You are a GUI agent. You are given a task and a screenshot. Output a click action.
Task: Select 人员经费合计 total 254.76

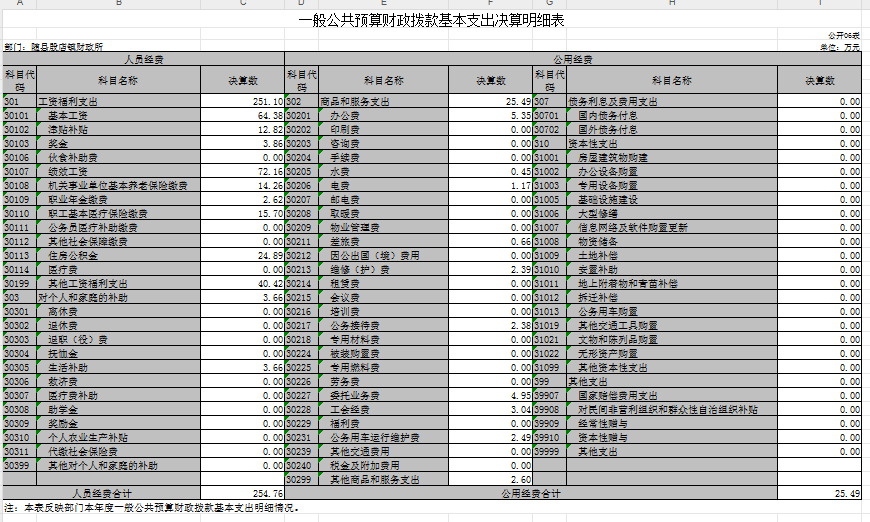(242, 493)
